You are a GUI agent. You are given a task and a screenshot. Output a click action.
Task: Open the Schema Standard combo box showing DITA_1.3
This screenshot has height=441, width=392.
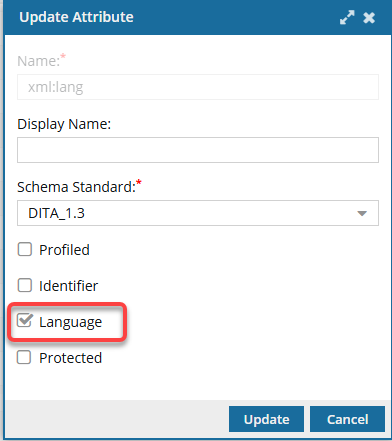198,213
